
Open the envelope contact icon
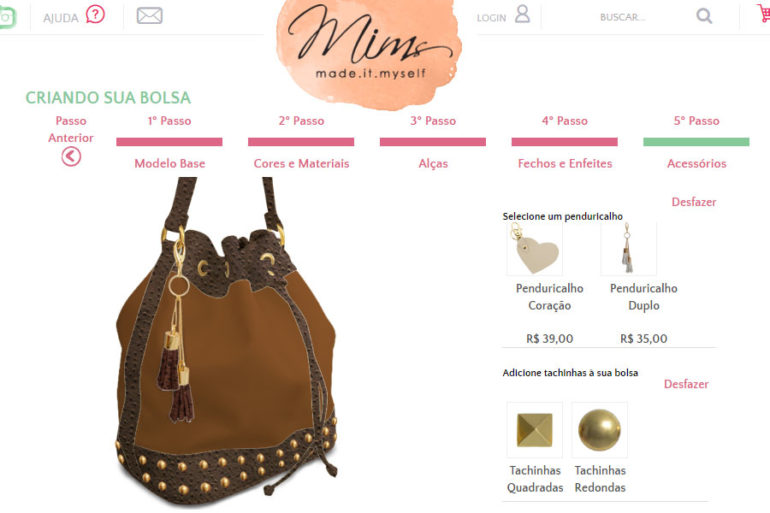tap(149, 16)
